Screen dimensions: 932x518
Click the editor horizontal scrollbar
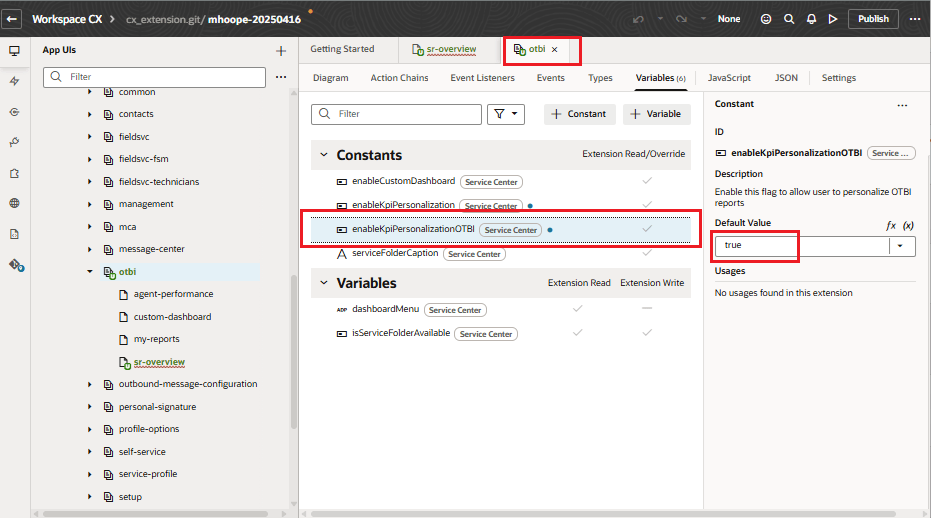(603, 513)
